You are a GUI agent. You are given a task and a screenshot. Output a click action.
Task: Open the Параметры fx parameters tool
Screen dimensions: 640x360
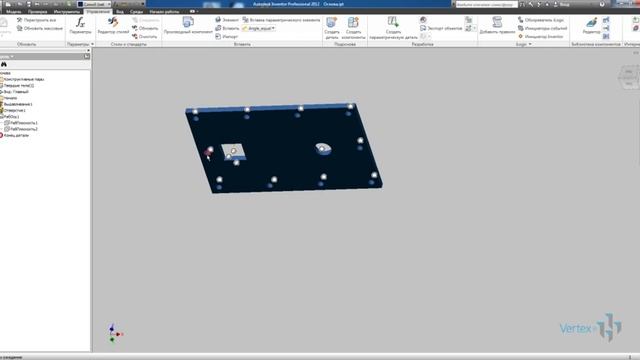click(x=80, y=25)
